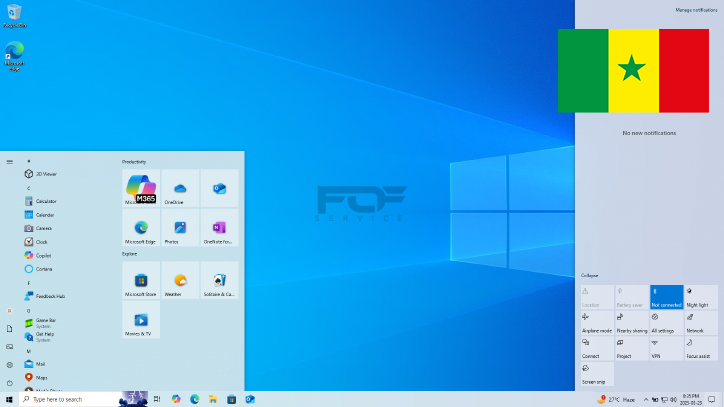Select the Explore group heading
The width and height of the screenshot is (724, 407).
pyautogui.click(x=129, y=254)
